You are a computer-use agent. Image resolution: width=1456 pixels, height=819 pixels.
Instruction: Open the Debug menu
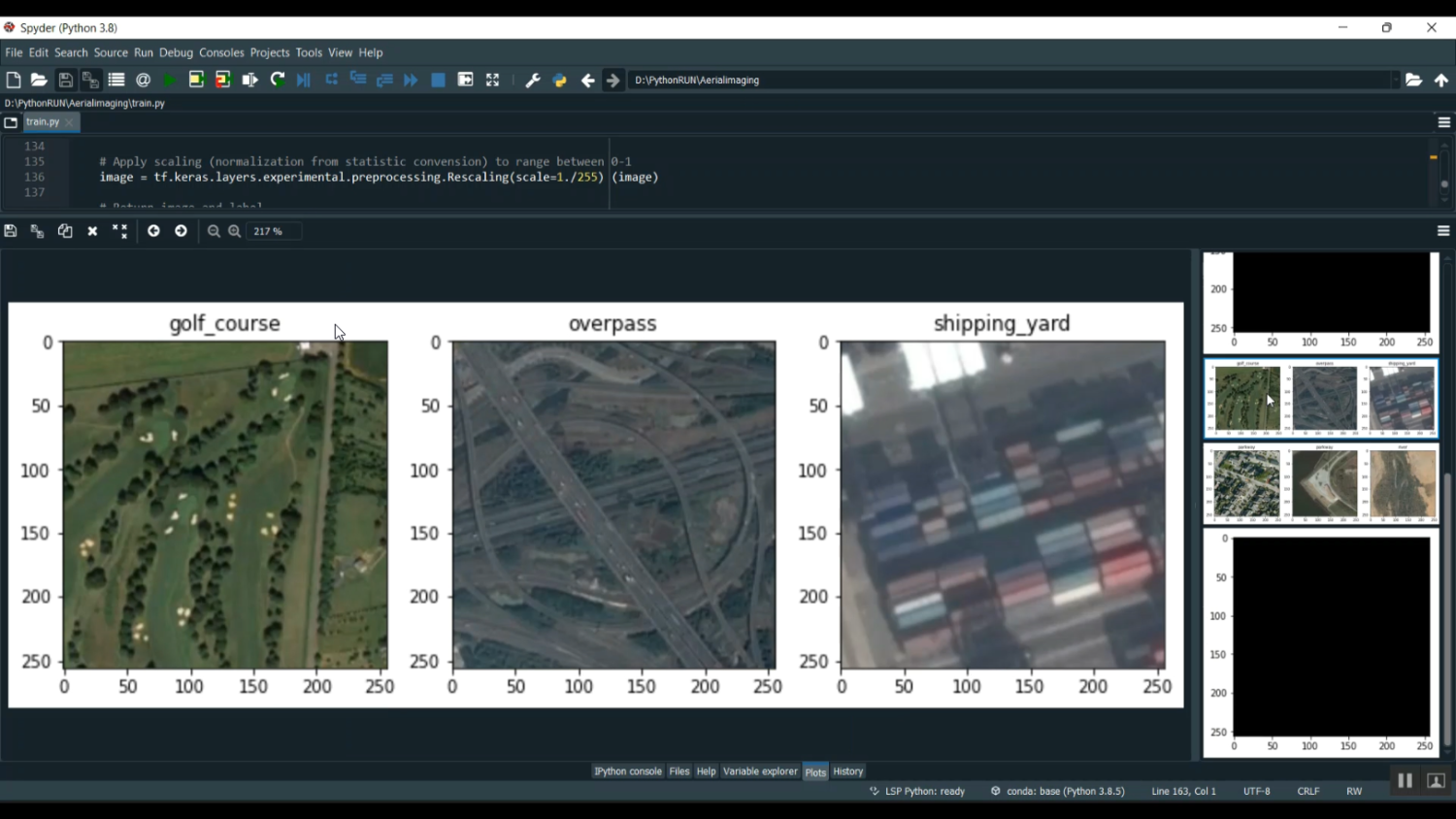click(x=176, y=52)
